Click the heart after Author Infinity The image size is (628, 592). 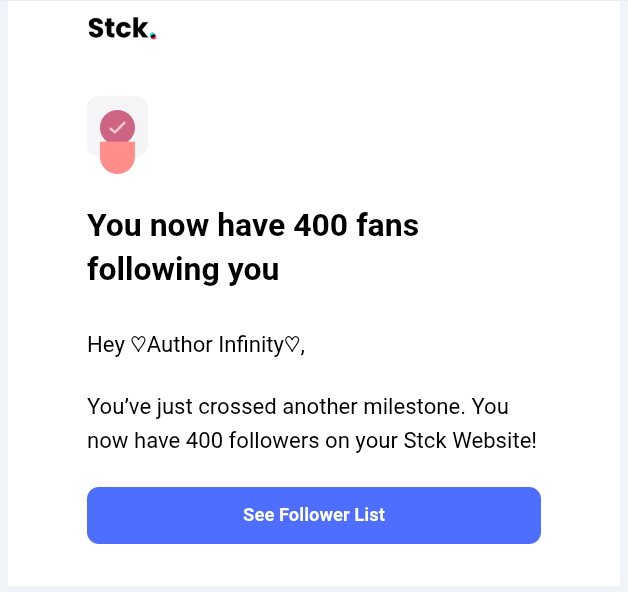[x=292, y=345]
